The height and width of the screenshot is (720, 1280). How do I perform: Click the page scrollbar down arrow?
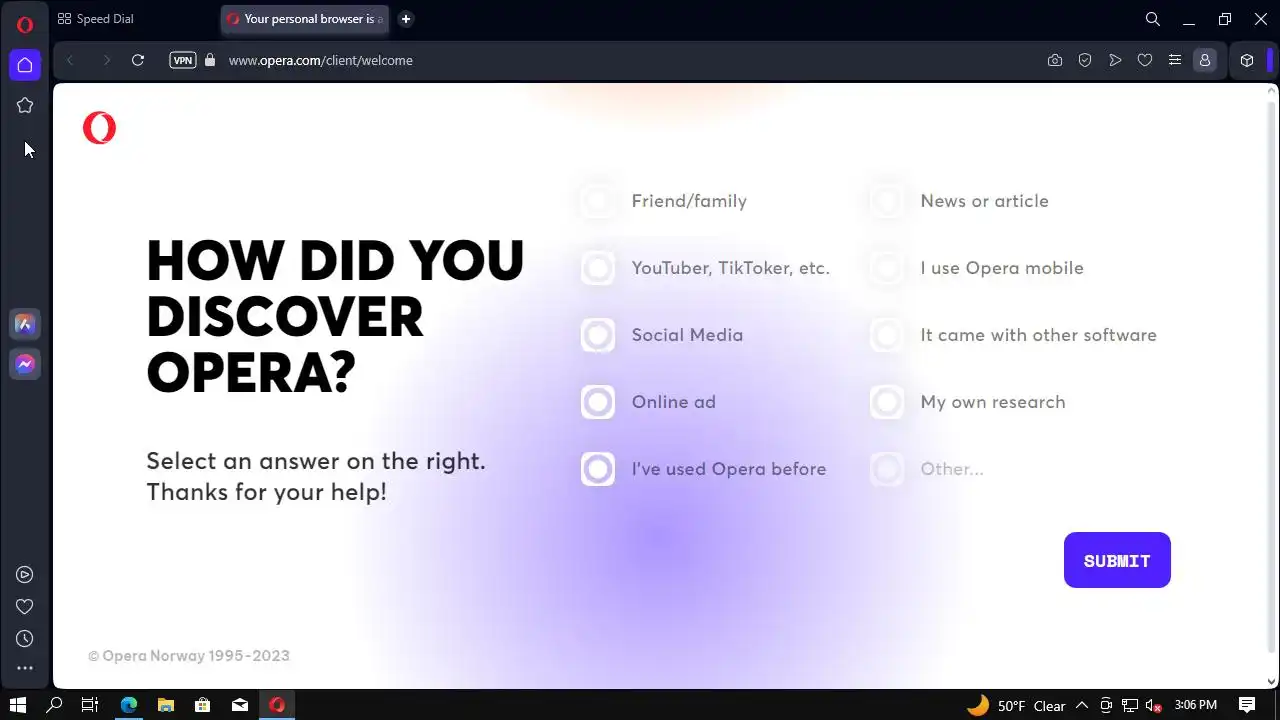point(1272,681)
